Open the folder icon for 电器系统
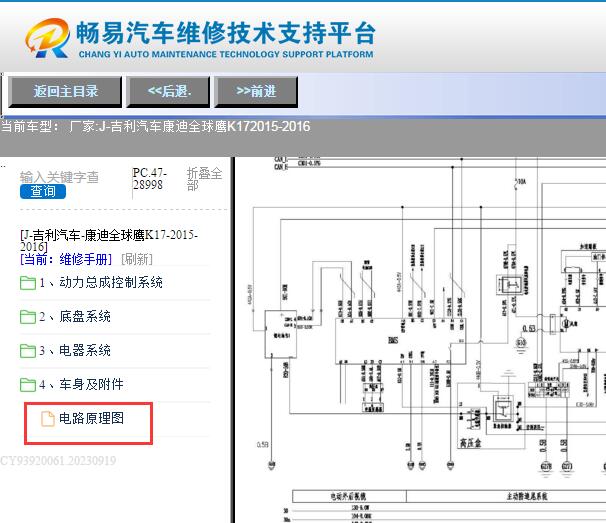The image size is (606, 523). [x=28, y=351]
